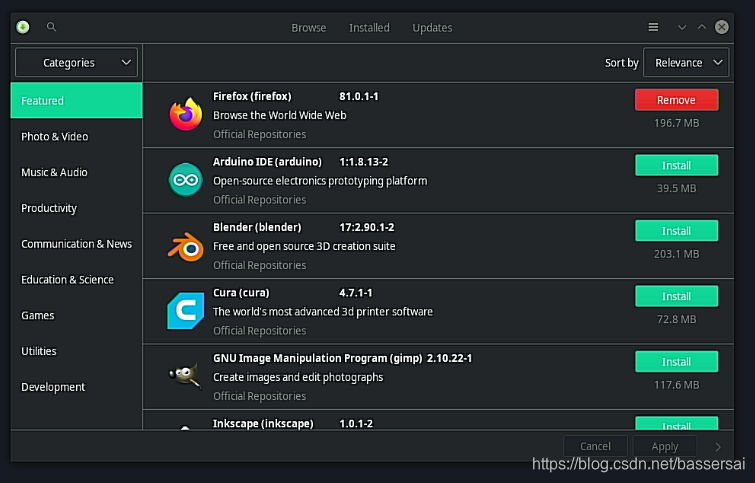Click the Cura app icon

click(x=186, y=311)
